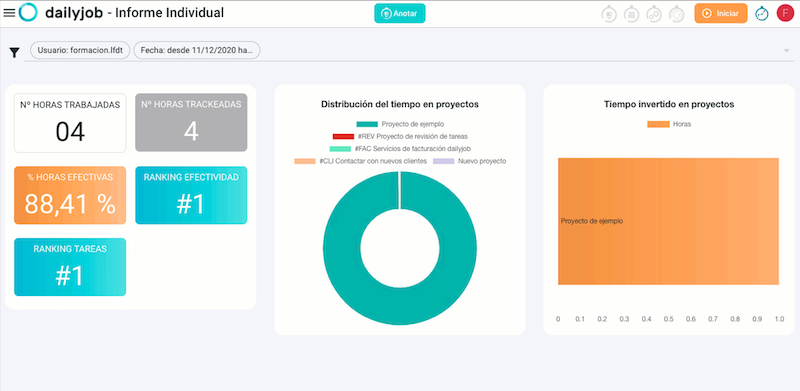This screenshot has height=391, width=800.
Task: Select the Usuario: formacion.lfdt filter chip
Action: [x=80, y=51]
